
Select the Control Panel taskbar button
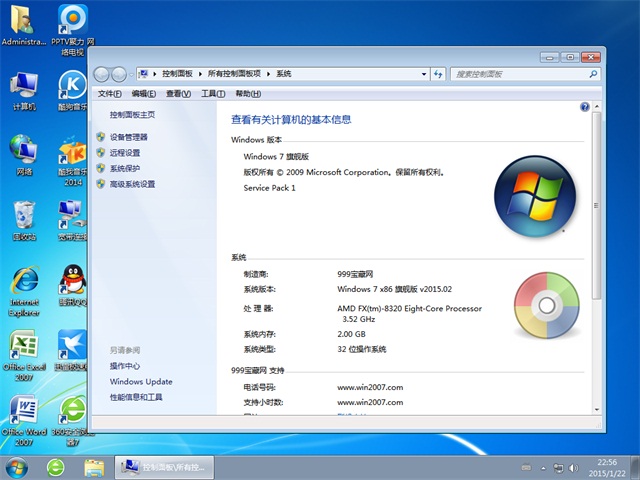point(164,468)
